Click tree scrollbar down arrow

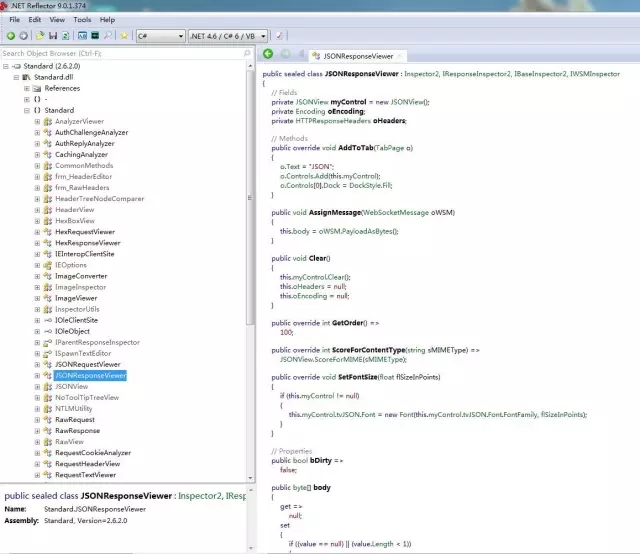pyautogui.click(x=250, y=478)
